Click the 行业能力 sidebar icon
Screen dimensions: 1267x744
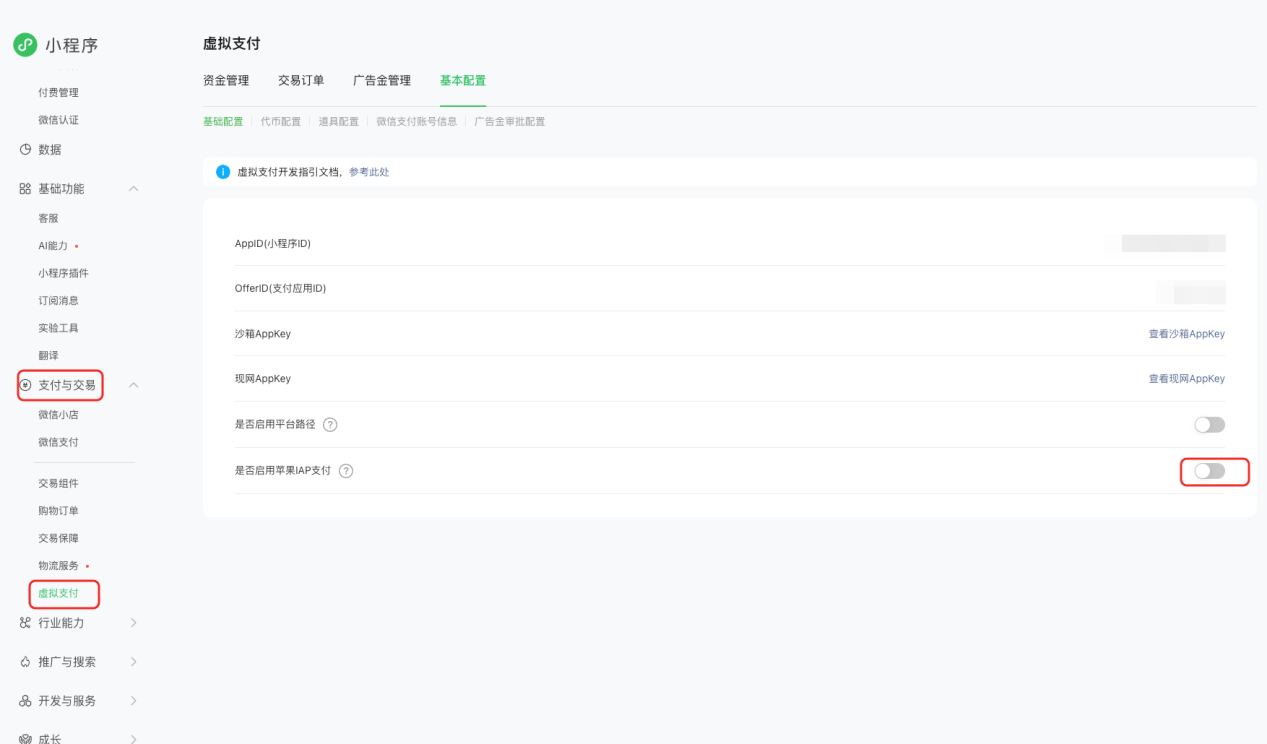pyautogui.click(x=26, y=623)
